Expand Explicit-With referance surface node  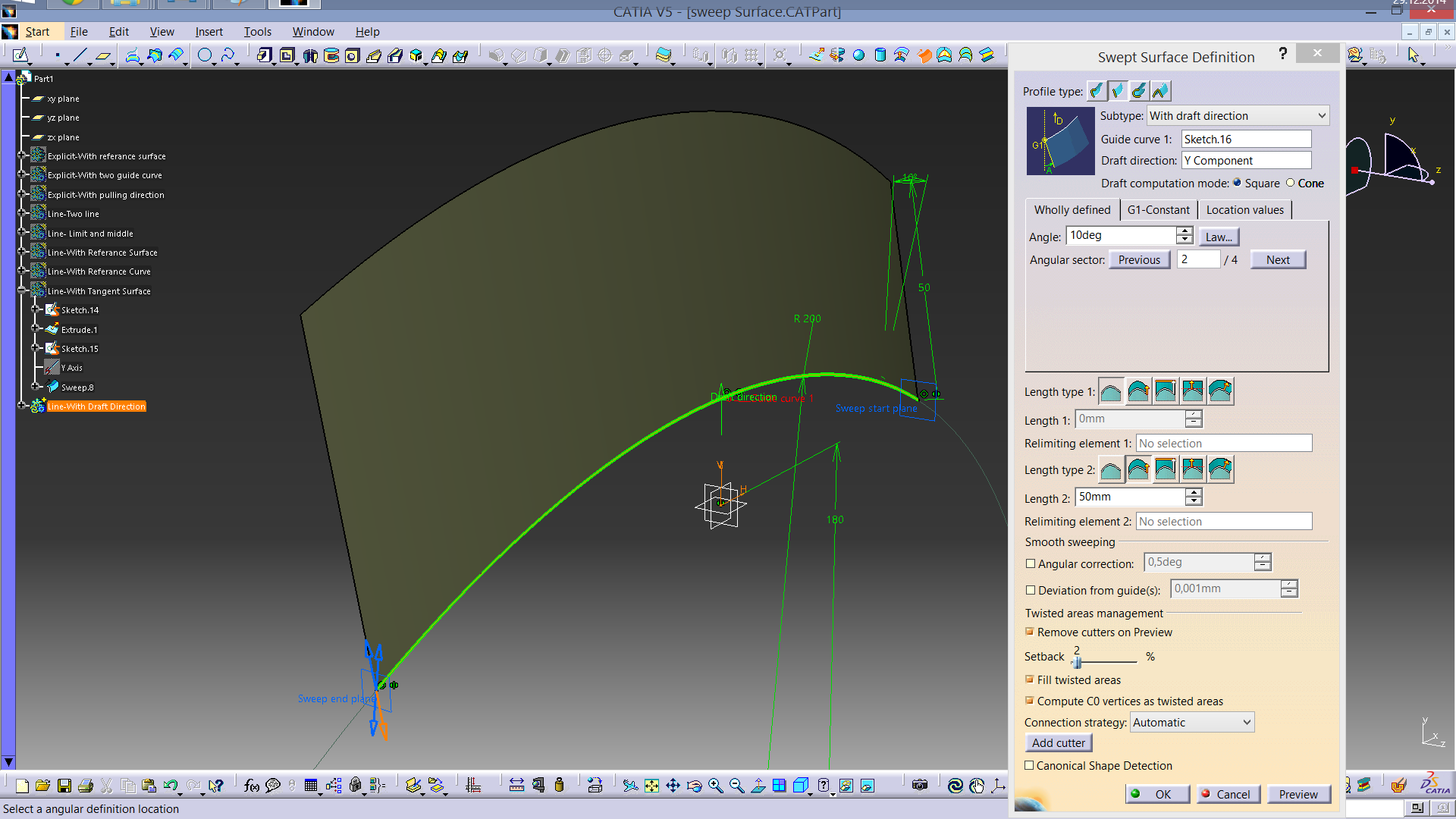(x=21, y=155)
